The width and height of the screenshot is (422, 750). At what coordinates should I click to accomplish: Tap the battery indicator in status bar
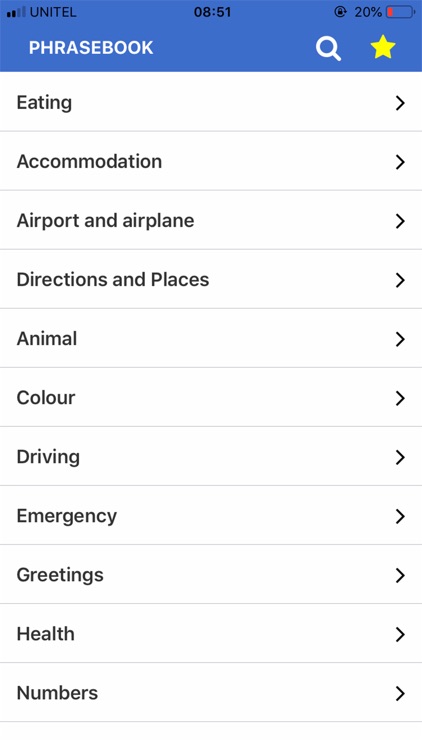point(401,12)
